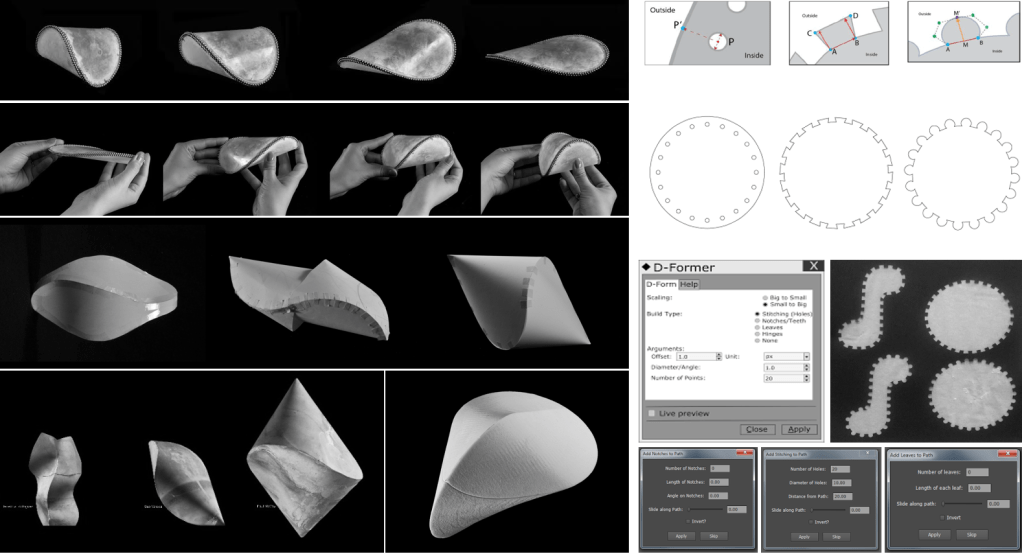Switch to the Help tab

pyautogui.click(x=690, y=285)
